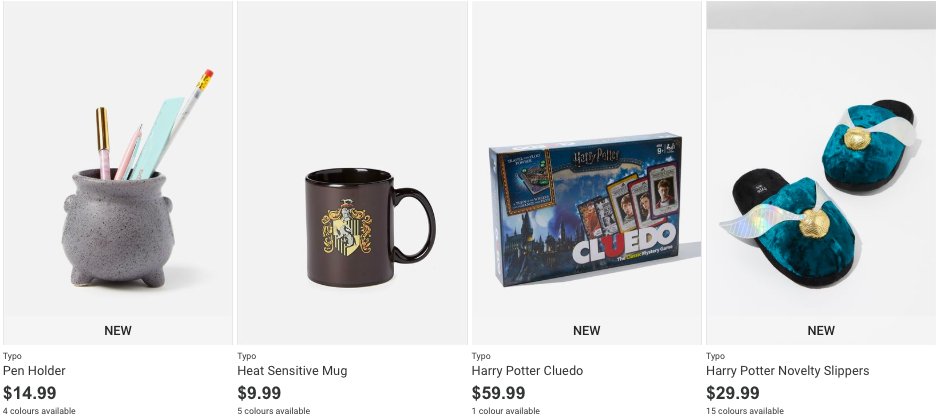Click the Typo brand above Pen Holder
The height and width of the screenshot is (420, 938).
12,356
